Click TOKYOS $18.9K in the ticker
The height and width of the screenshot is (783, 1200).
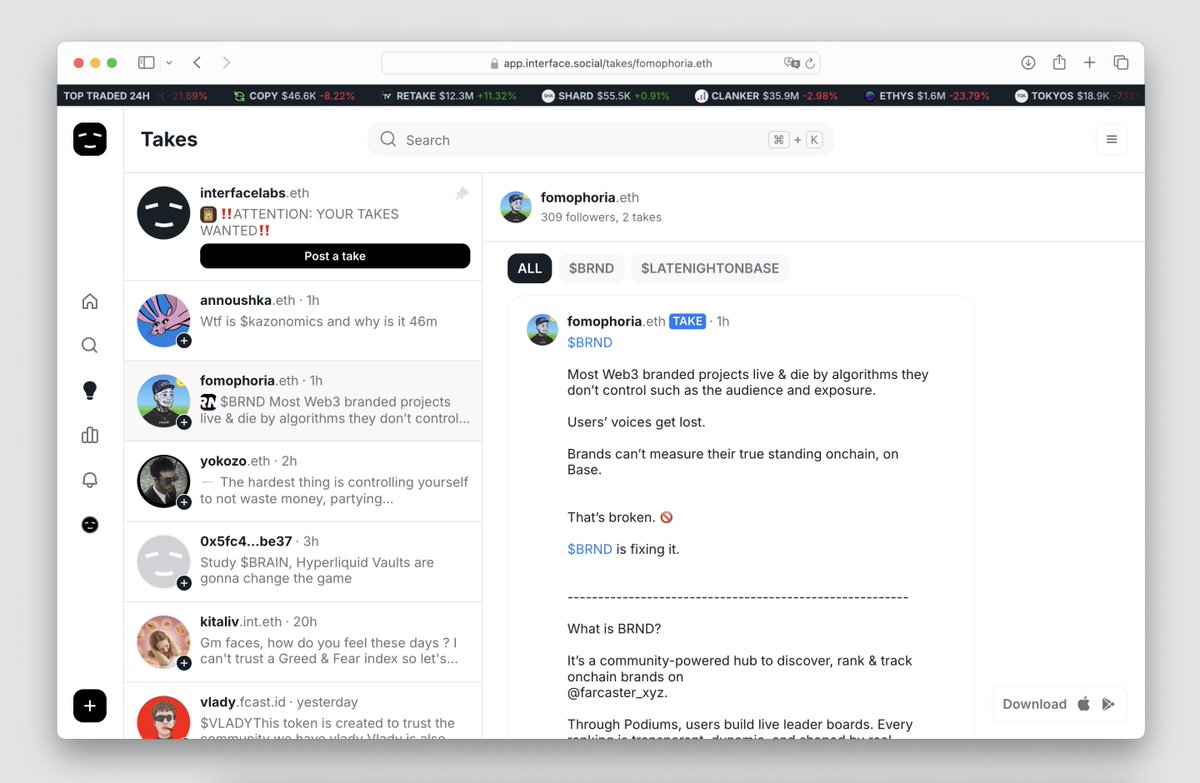[1078, 96]
